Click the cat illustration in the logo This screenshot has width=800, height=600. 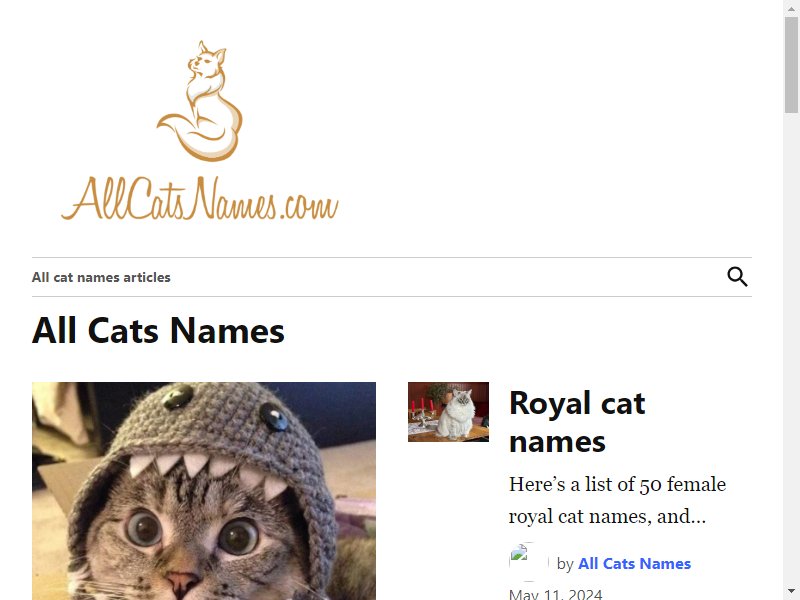(199, 101)
